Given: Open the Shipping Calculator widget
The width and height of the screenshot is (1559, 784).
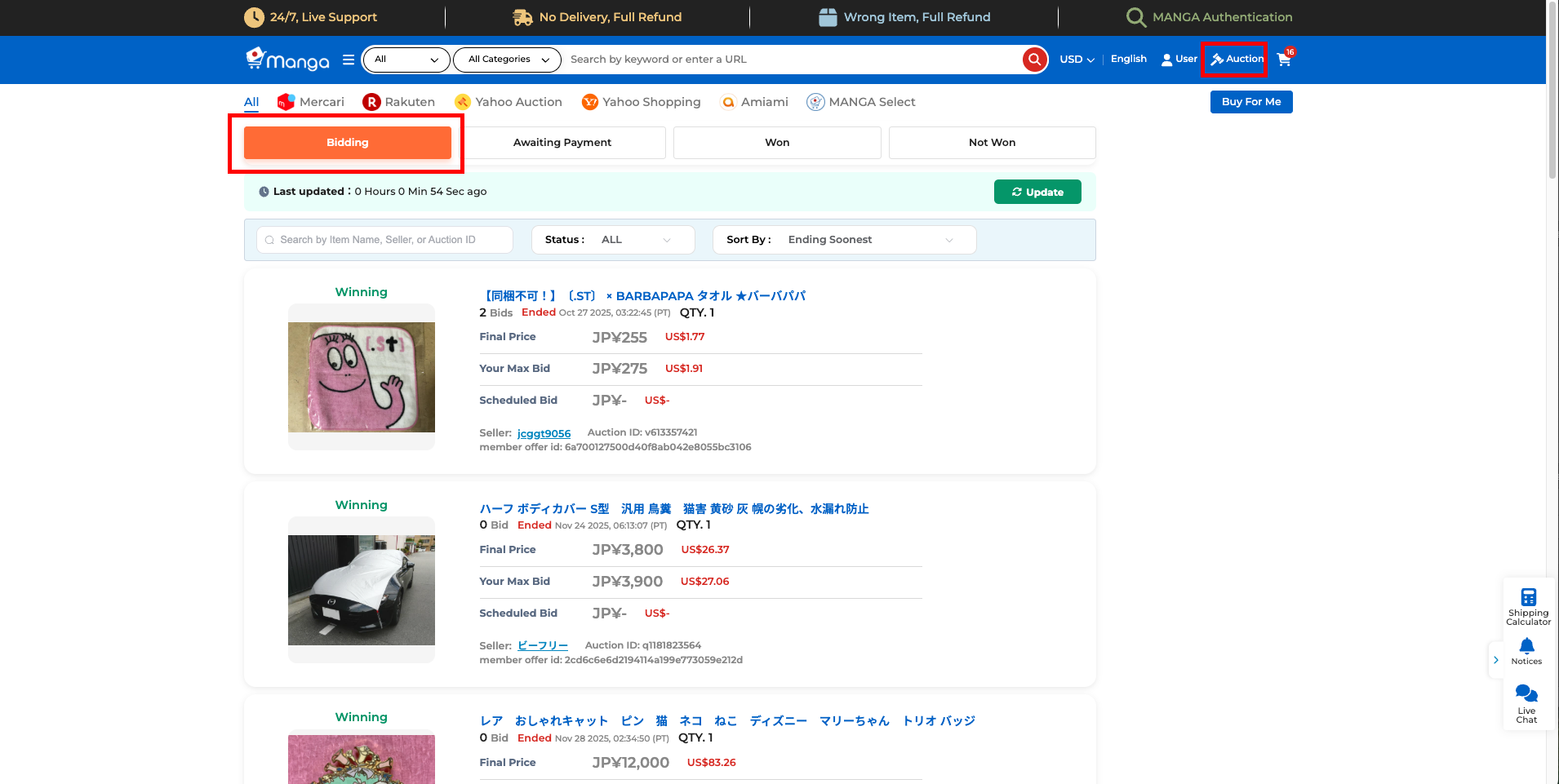Looking at the screenshot, I should point(1528,606).
